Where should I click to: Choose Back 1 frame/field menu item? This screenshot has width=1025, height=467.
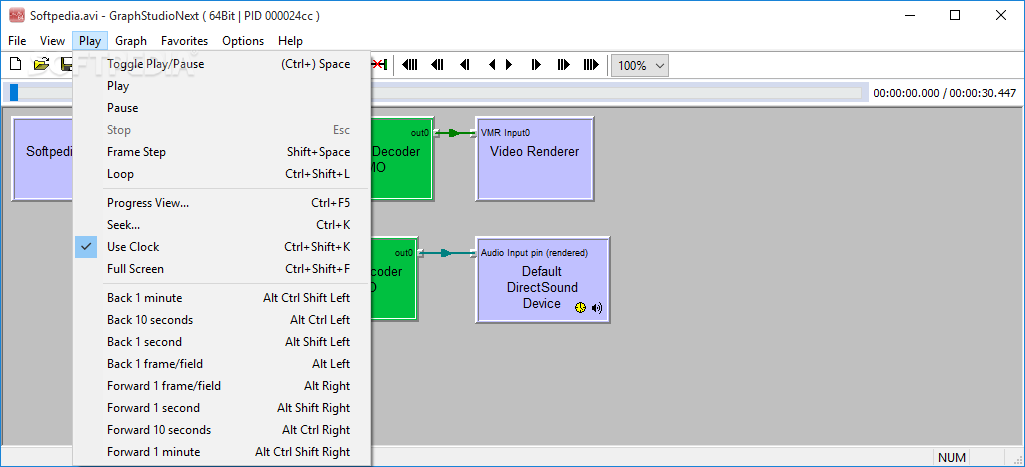(x=222, y=364)
